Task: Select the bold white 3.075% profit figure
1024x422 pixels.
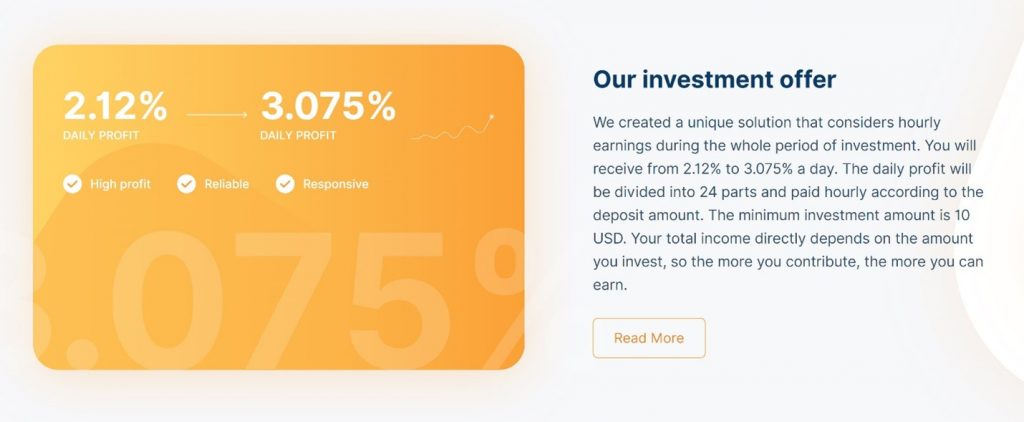Action: point(328,106)
